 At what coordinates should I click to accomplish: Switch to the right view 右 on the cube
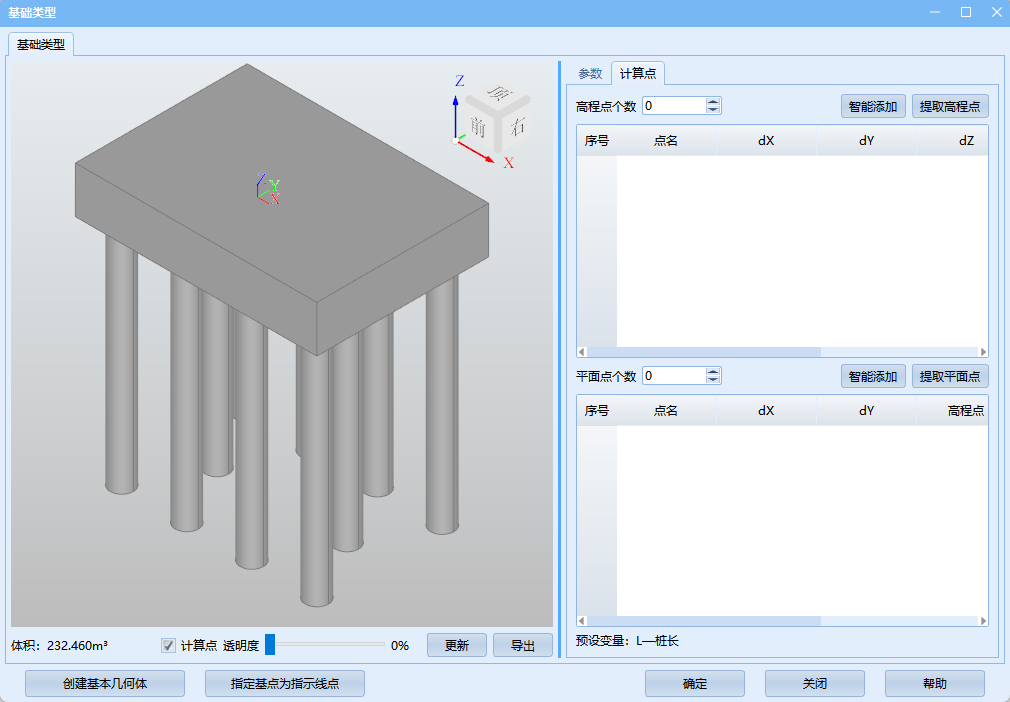(516, 126)
